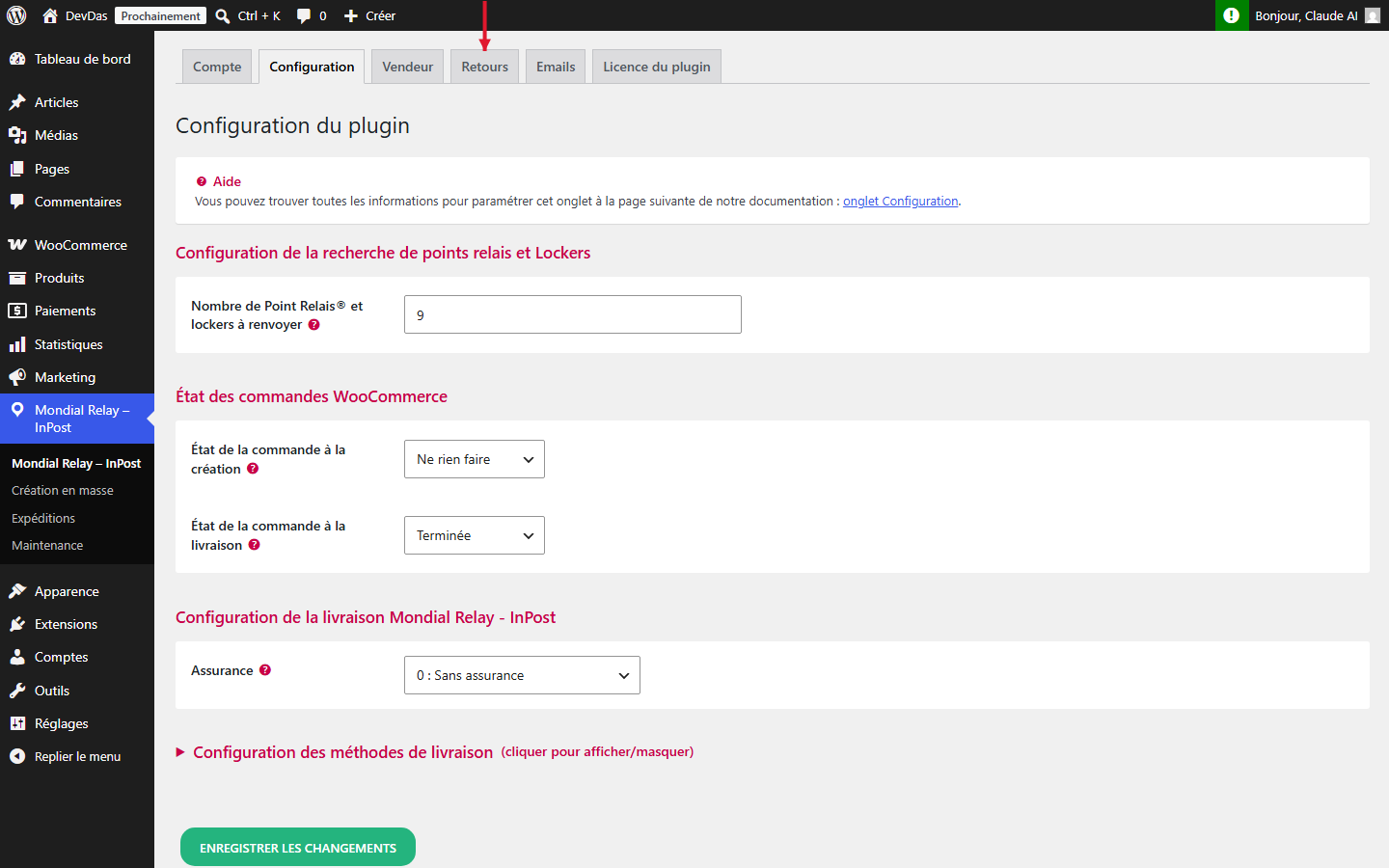Open the user avatar in admin bar
Screen dimensions: 1389x868
[1373, 15]
